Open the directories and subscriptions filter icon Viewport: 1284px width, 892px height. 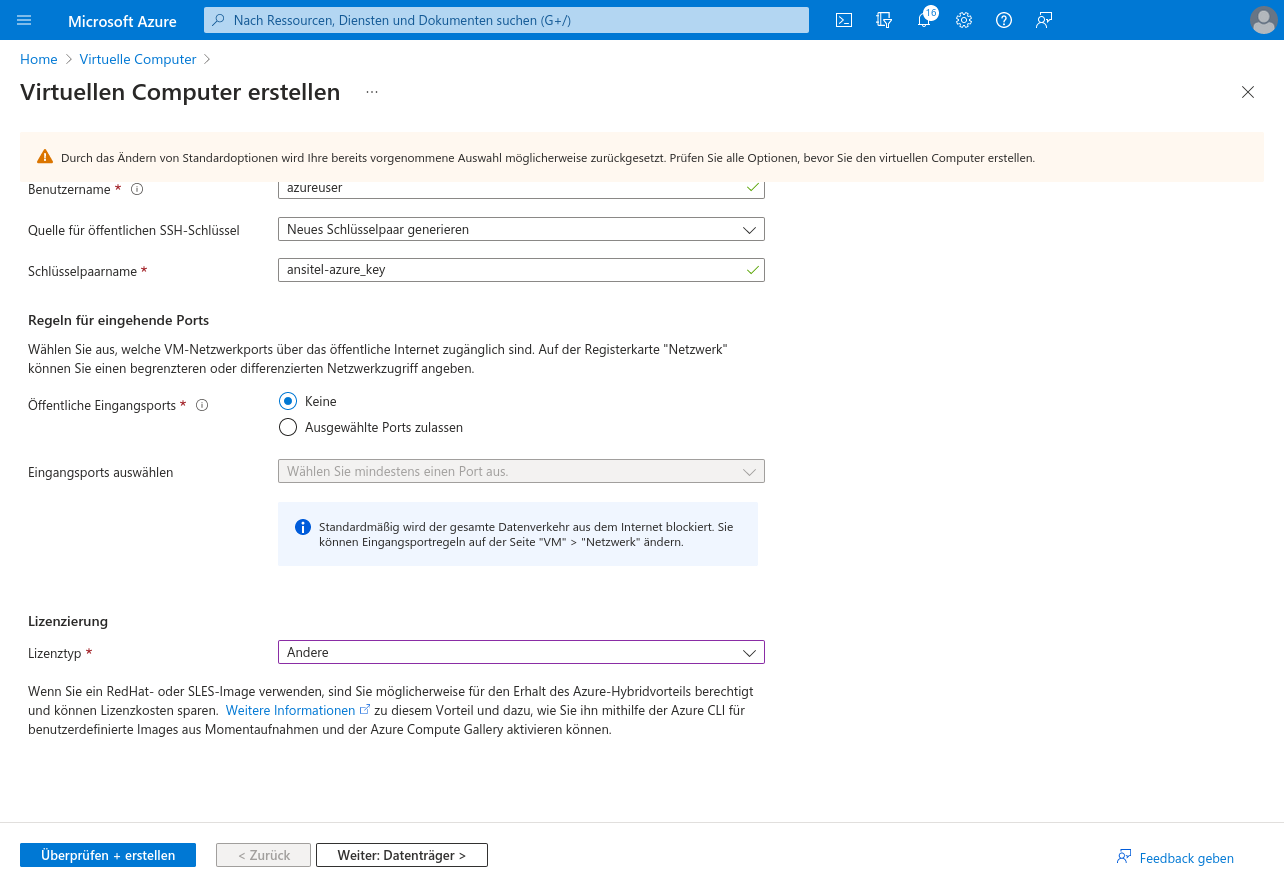[884, 20]
